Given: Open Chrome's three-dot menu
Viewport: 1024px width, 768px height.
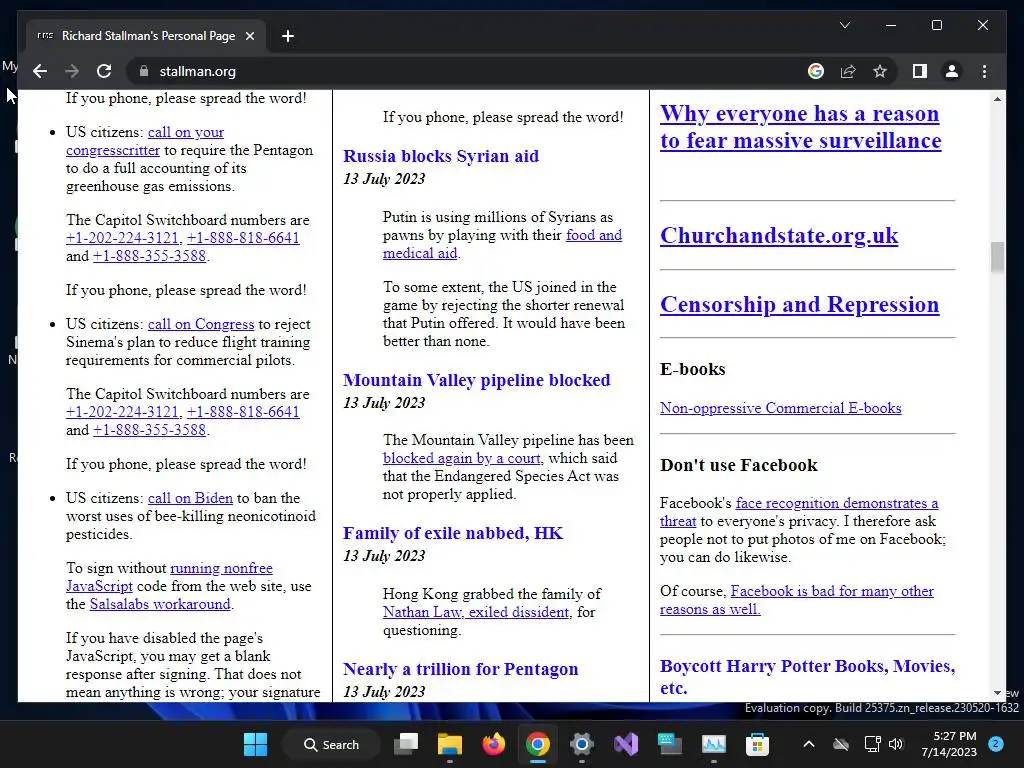Looking at the screenshot, I should (x=984, y=71).
